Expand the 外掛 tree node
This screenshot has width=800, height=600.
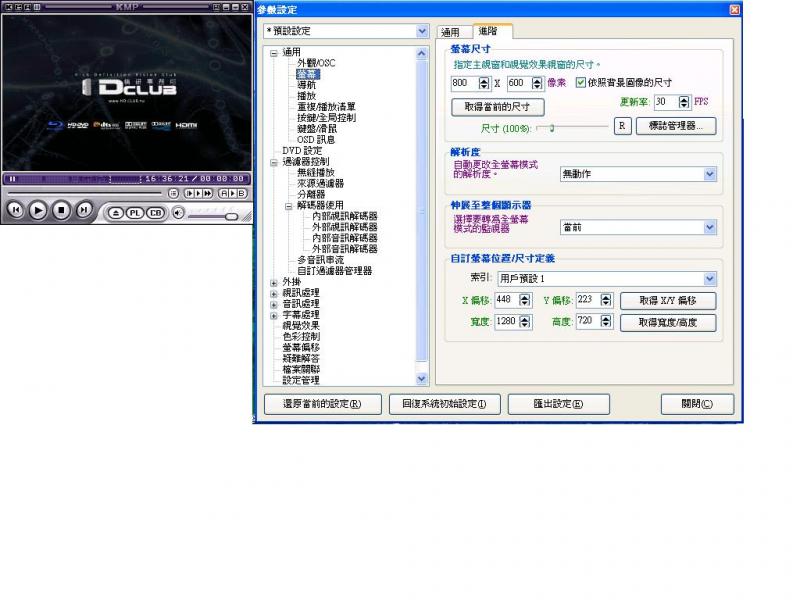[x=274, y=283]
